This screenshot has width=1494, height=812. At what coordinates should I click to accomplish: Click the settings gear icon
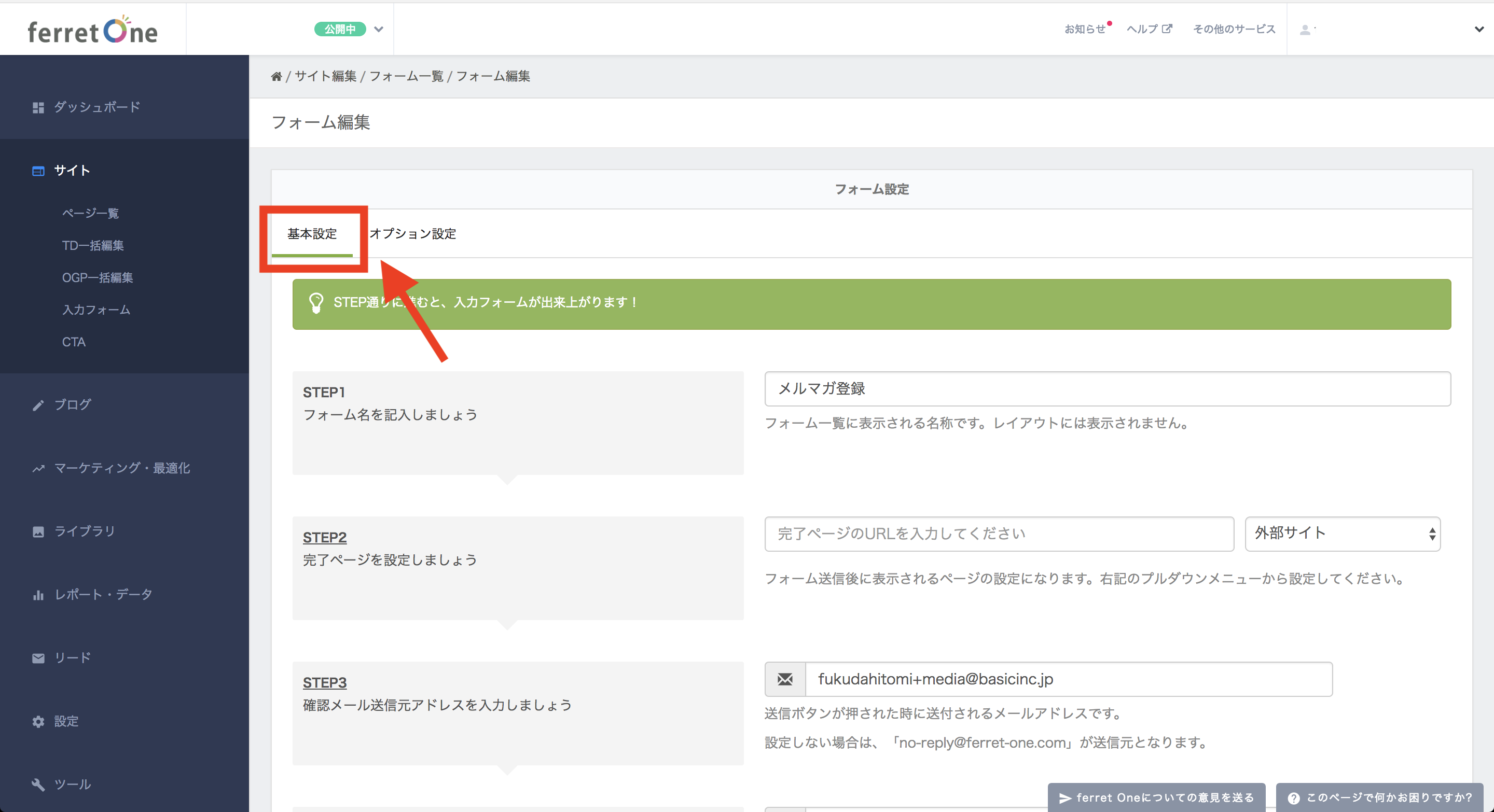(38, 722)
